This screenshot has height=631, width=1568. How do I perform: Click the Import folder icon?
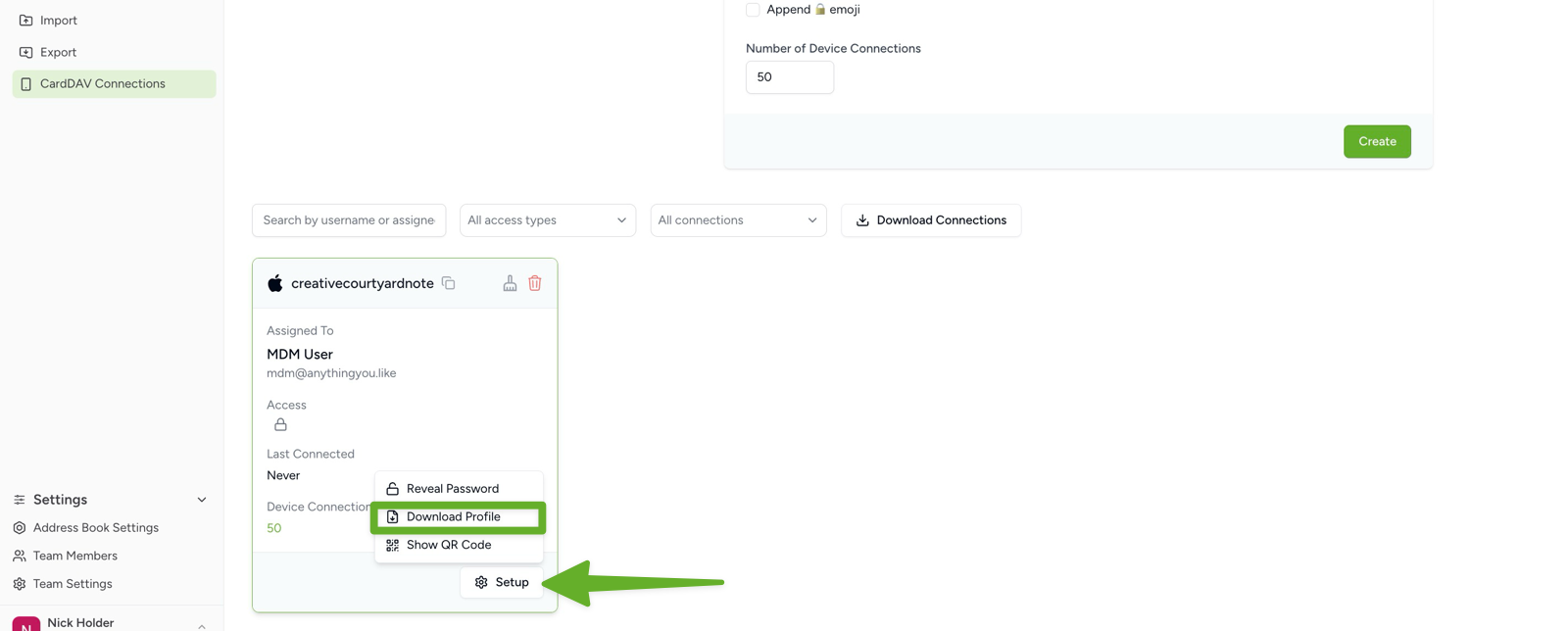point(26,20)
